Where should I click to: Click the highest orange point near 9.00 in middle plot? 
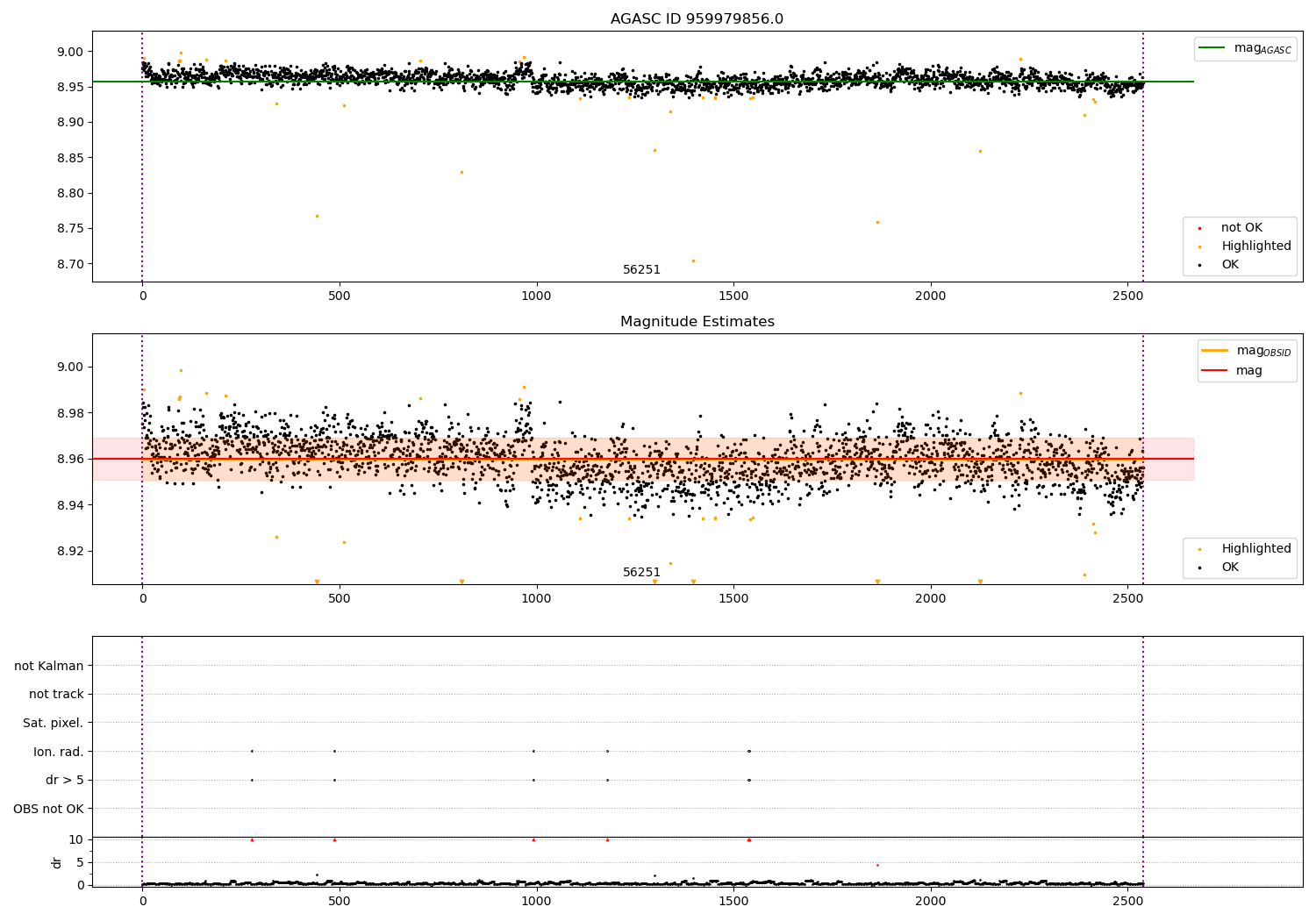pos(181,370)
